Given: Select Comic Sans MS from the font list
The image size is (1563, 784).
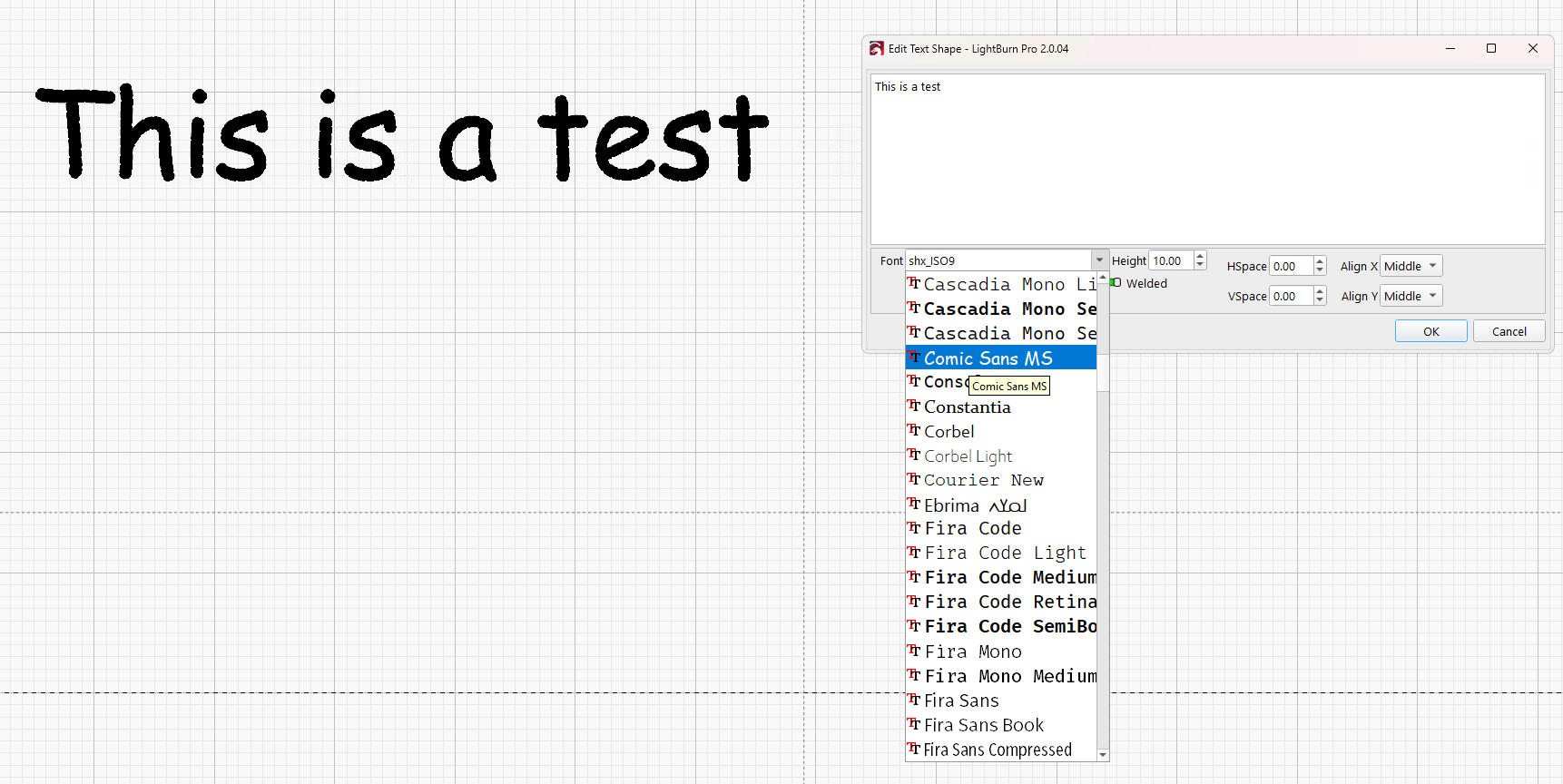Looking at the screenshot, I should [x=988, y=358].
